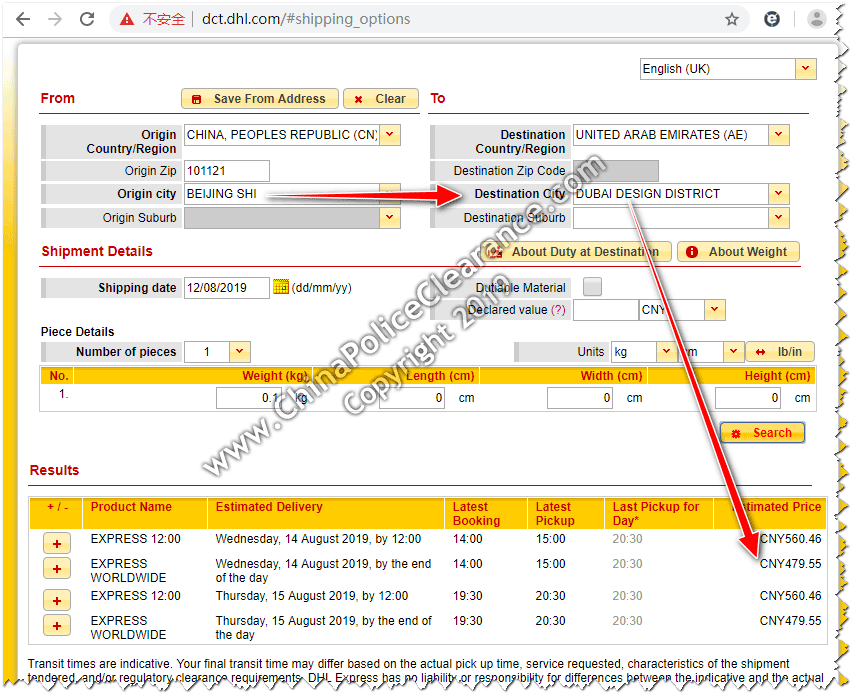Reload the DHL page
The height and width of the screenshot is (700, 858).
click(87, 19)
